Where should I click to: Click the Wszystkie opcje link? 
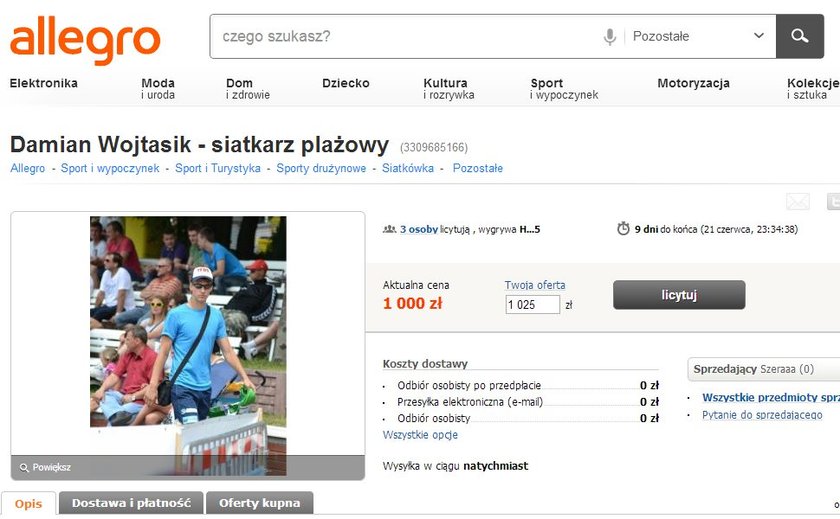[420, 435]
